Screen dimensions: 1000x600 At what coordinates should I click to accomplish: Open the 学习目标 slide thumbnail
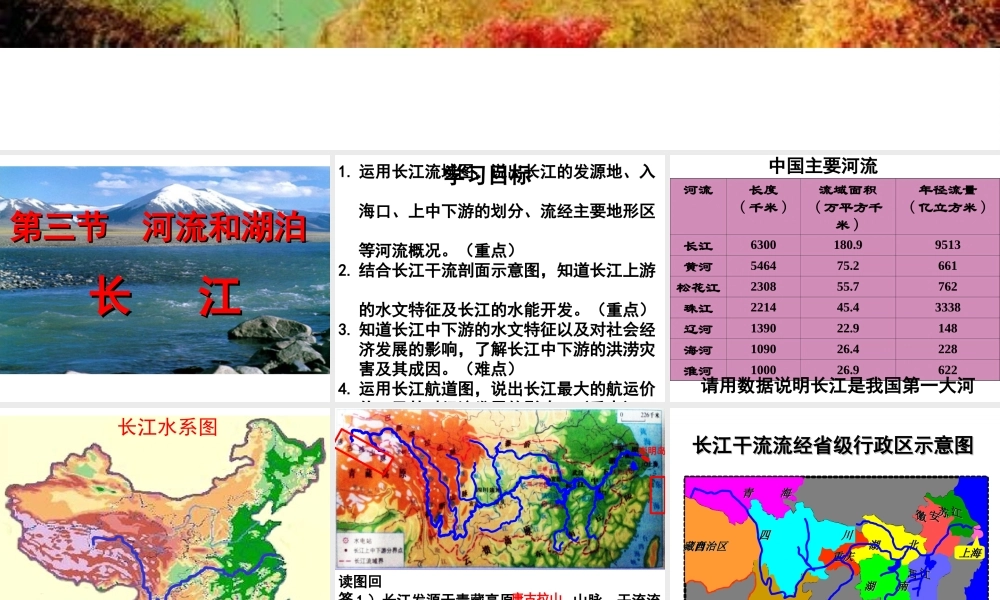point(499,278)
